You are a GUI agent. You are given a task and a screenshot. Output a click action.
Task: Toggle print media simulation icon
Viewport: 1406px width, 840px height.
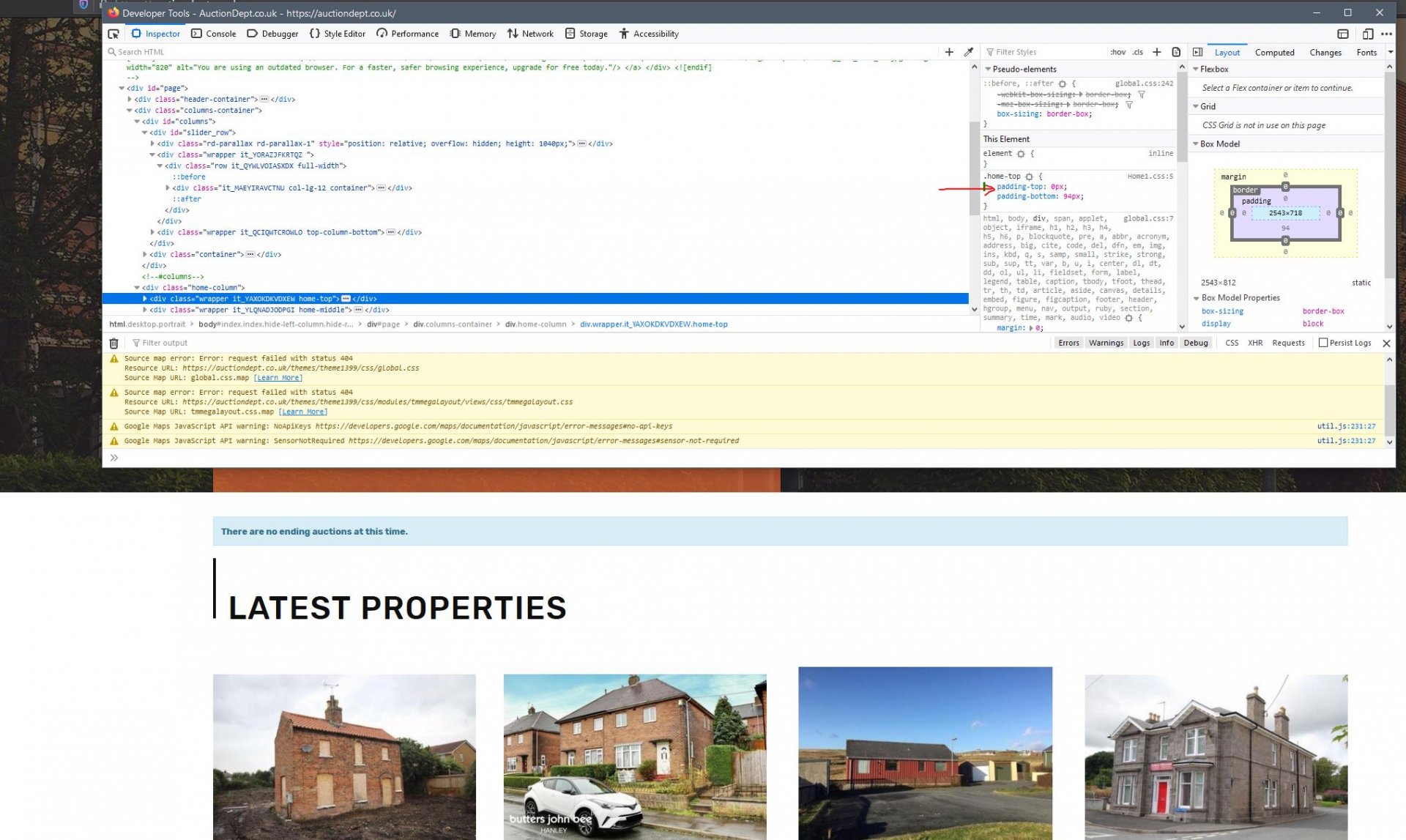1176,52
